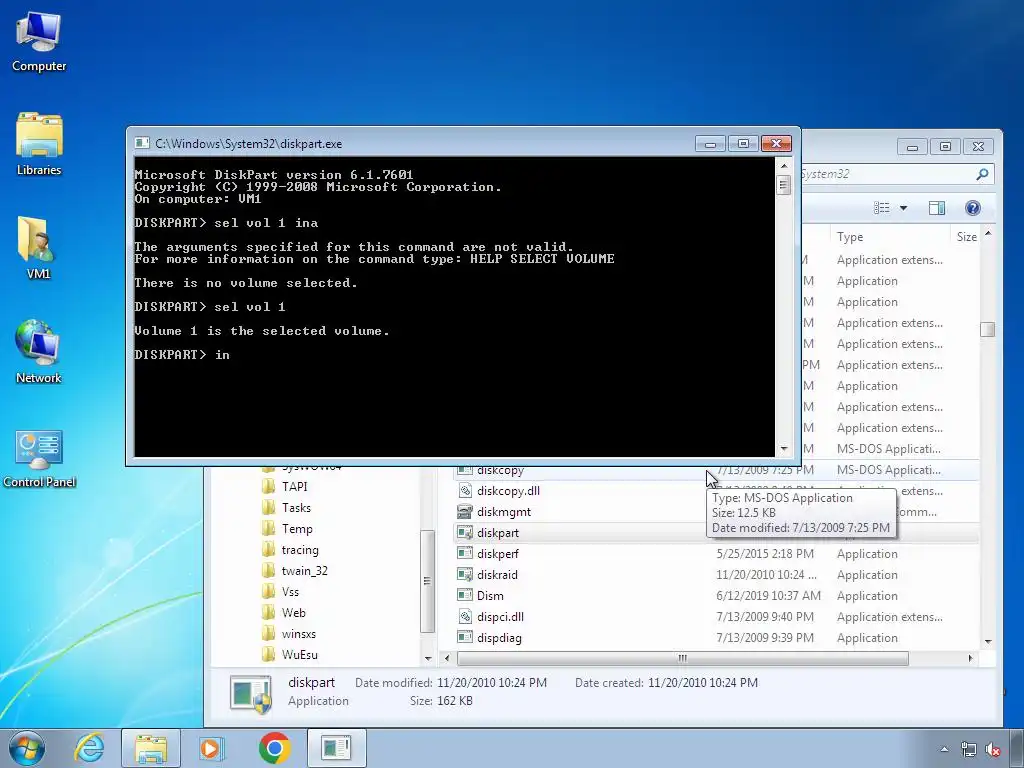1024x768 pixels.
Task: Click file list horizontal scroll right arrow
Action: [x=970, y=658]
